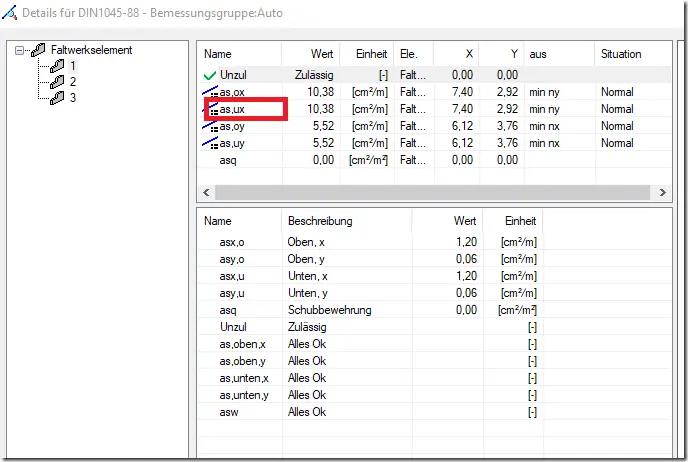Click Normal situation in as,ox row

tap(617, 92)
